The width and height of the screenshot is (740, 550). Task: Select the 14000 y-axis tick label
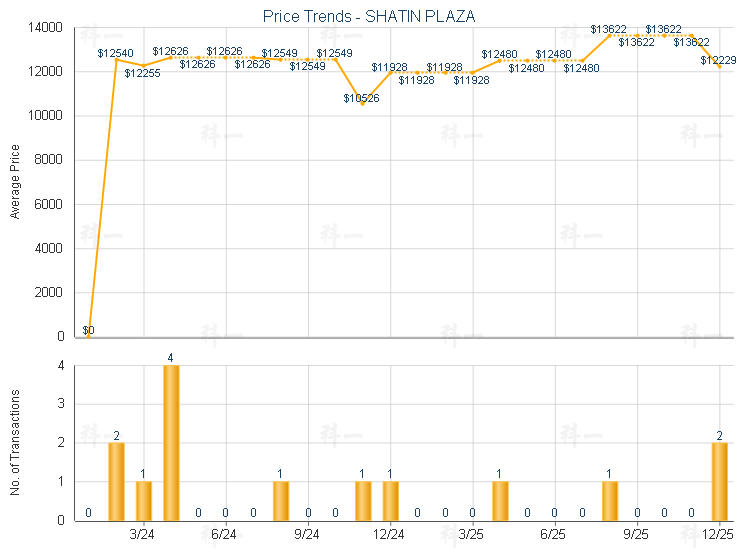coord(47,28)
